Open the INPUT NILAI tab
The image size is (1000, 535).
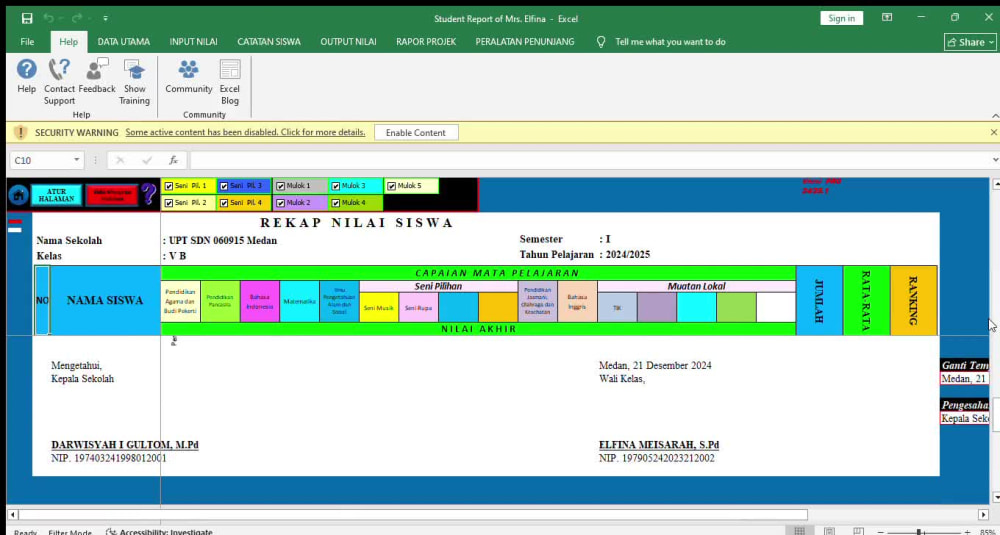pos(193,41)
